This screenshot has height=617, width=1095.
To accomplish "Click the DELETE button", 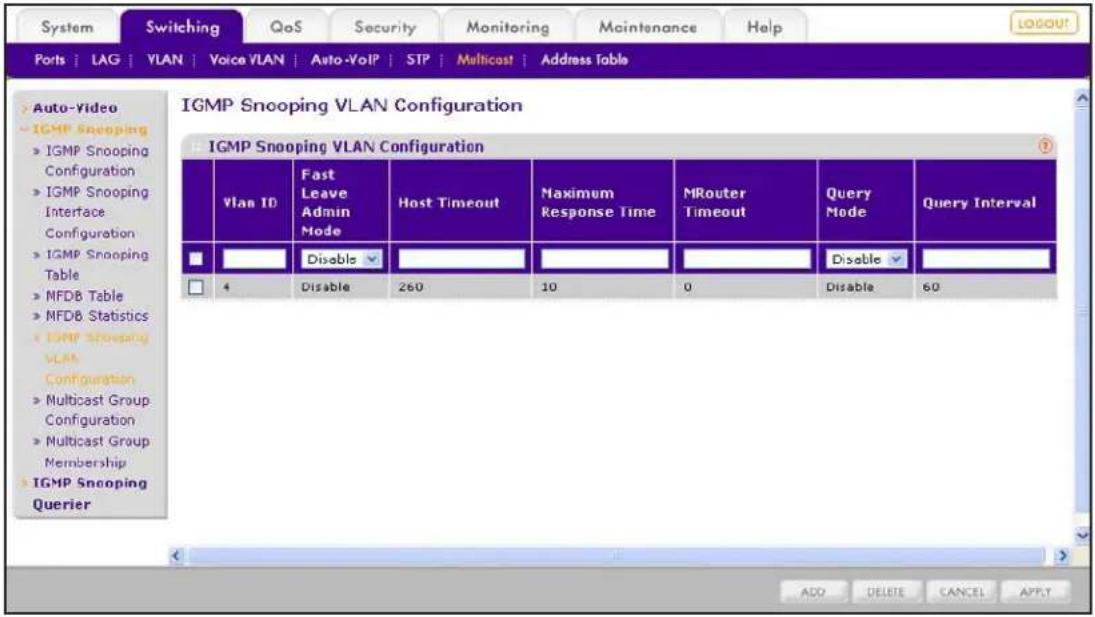I will [x=885, y=592].
